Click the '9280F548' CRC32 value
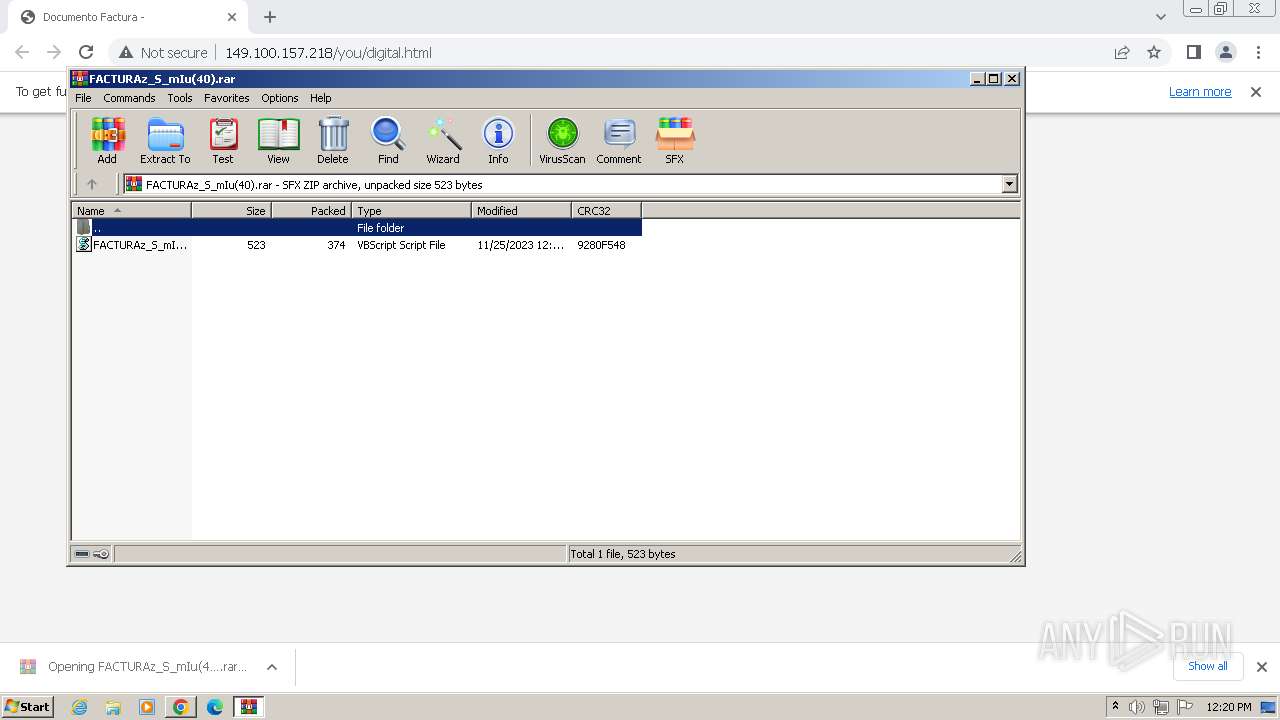The image size is (1280, 720). [601, 245]
